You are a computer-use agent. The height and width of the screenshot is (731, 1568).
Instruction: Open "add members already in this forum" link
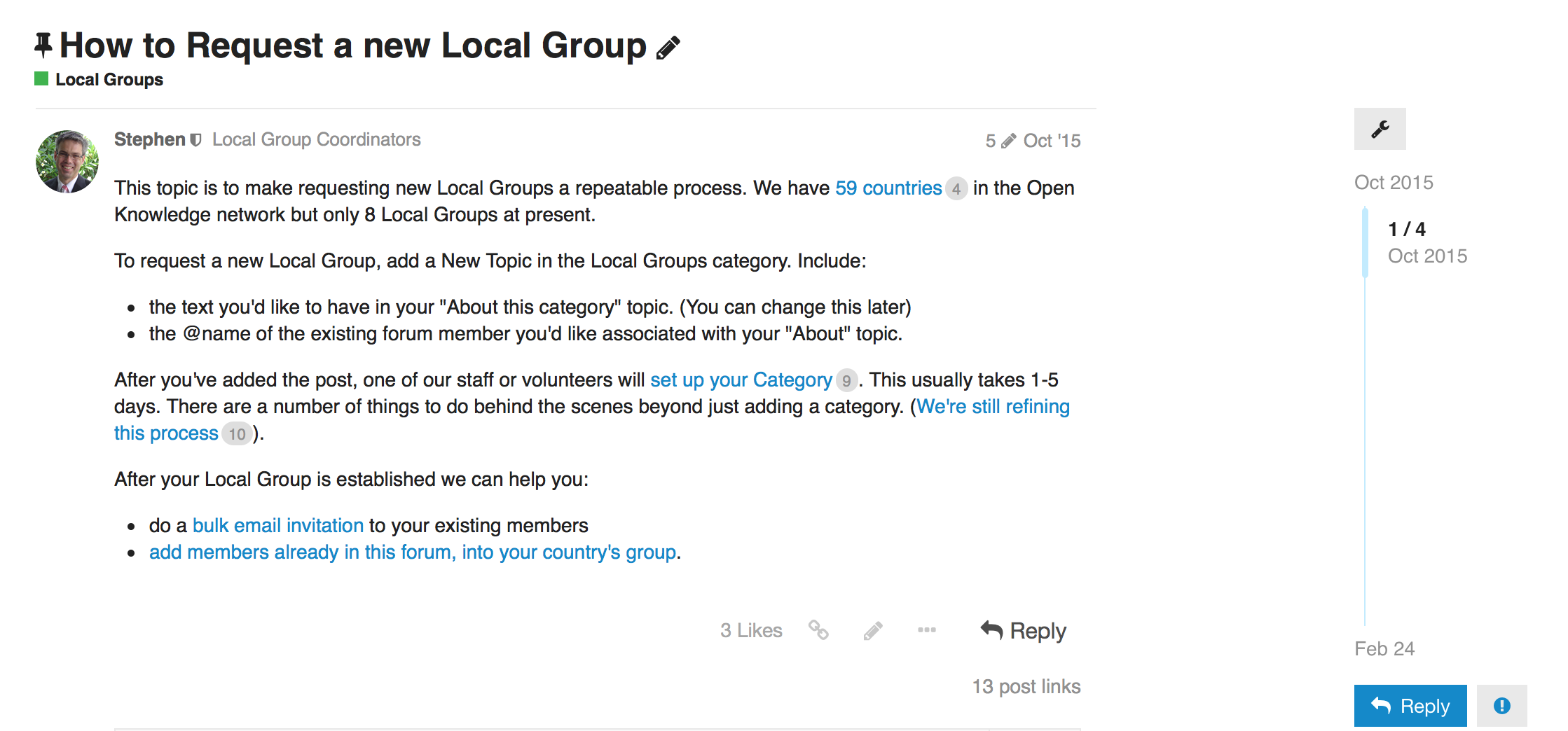pos(412,552)
